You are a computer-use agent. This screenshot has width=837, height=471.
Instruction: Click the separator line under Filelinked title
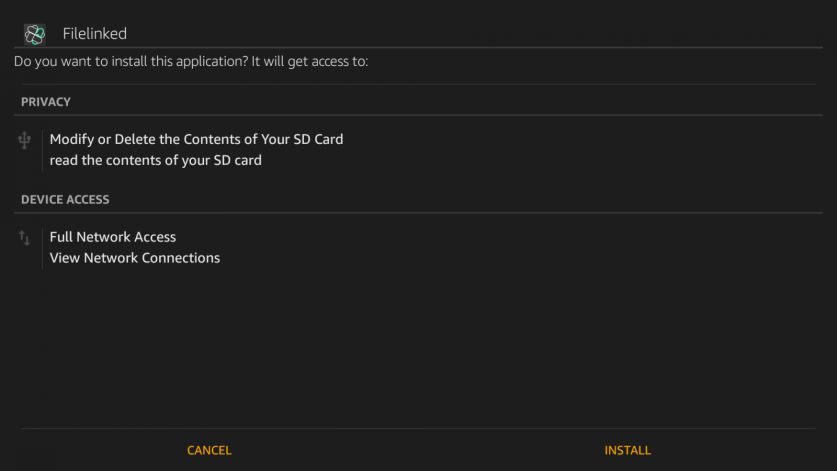pos(418,47)
